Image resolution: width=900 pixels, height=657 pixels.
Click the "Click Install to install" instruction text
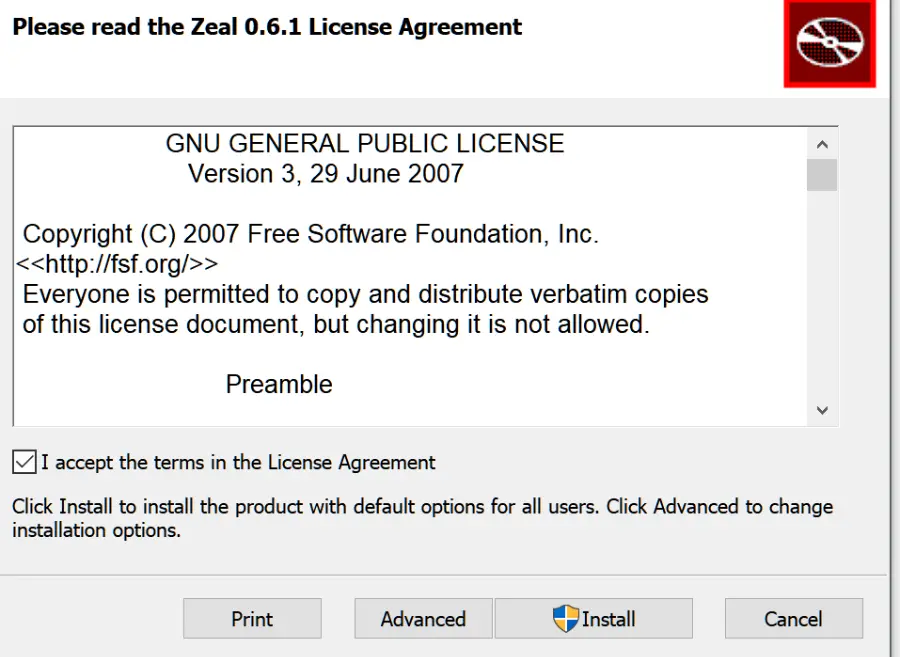[422, 518]
